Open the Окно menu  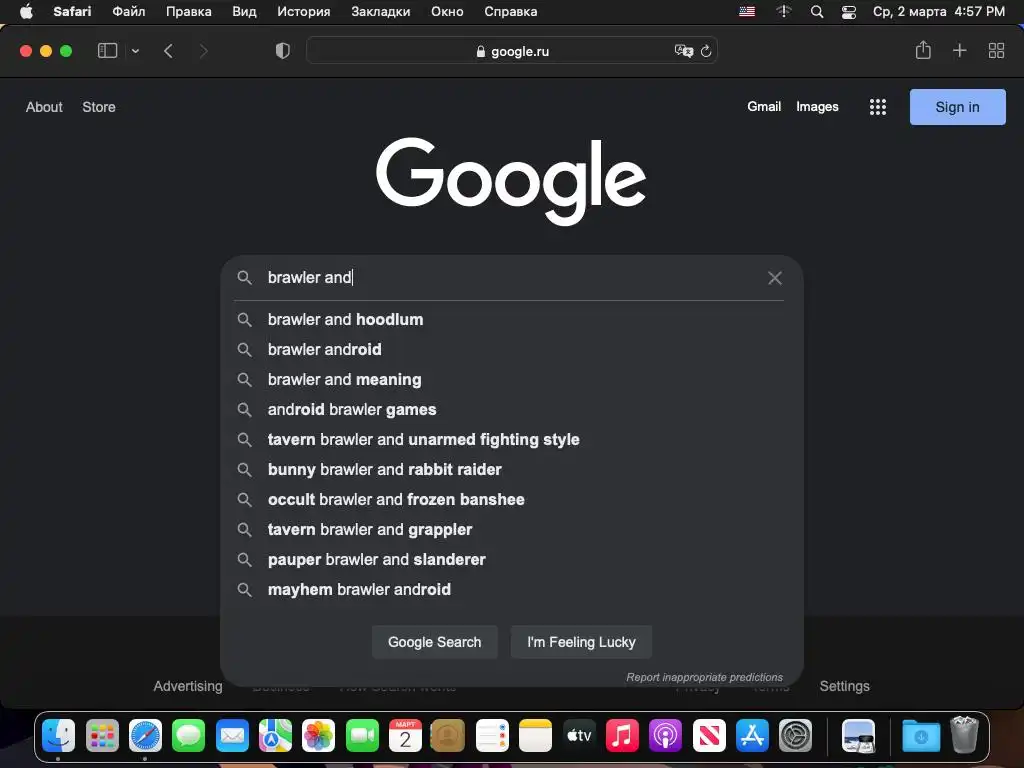[x=447, y=12]
